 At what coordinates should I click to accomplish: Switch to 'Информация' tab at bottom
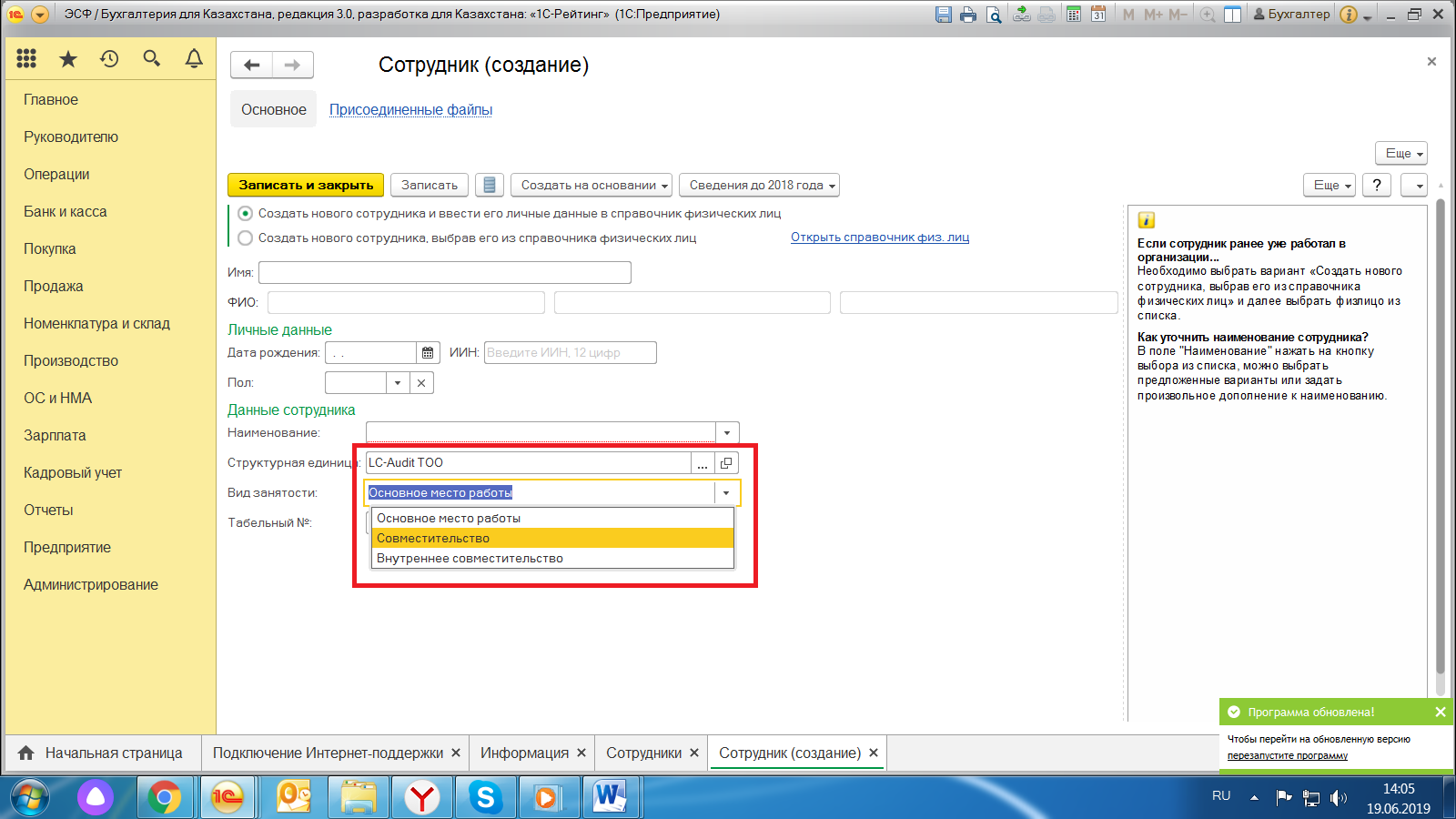524,753
